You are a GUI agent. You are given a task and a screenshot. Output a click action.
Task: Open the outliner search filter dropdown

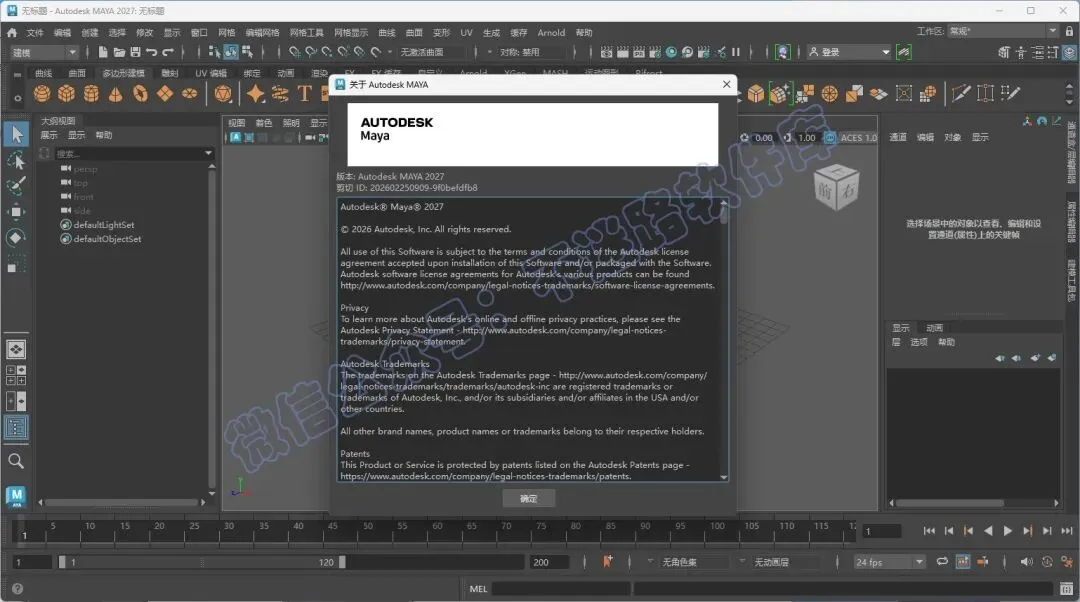(x=208, y=153)
